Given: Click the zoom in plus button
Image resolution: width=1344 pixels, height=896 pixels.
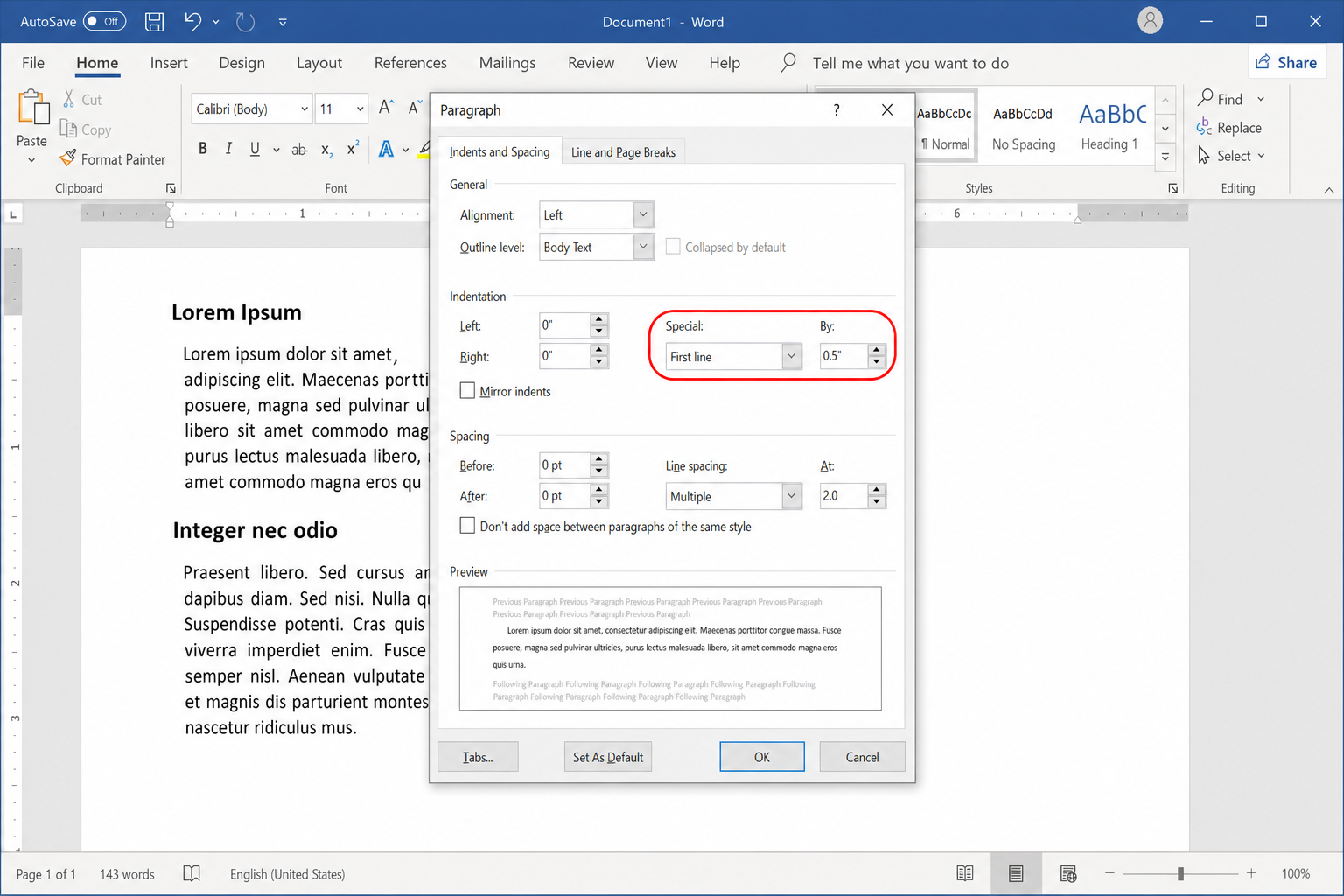Looking at the screenshot, I should pyautogui.click(x=1251, y=873).
